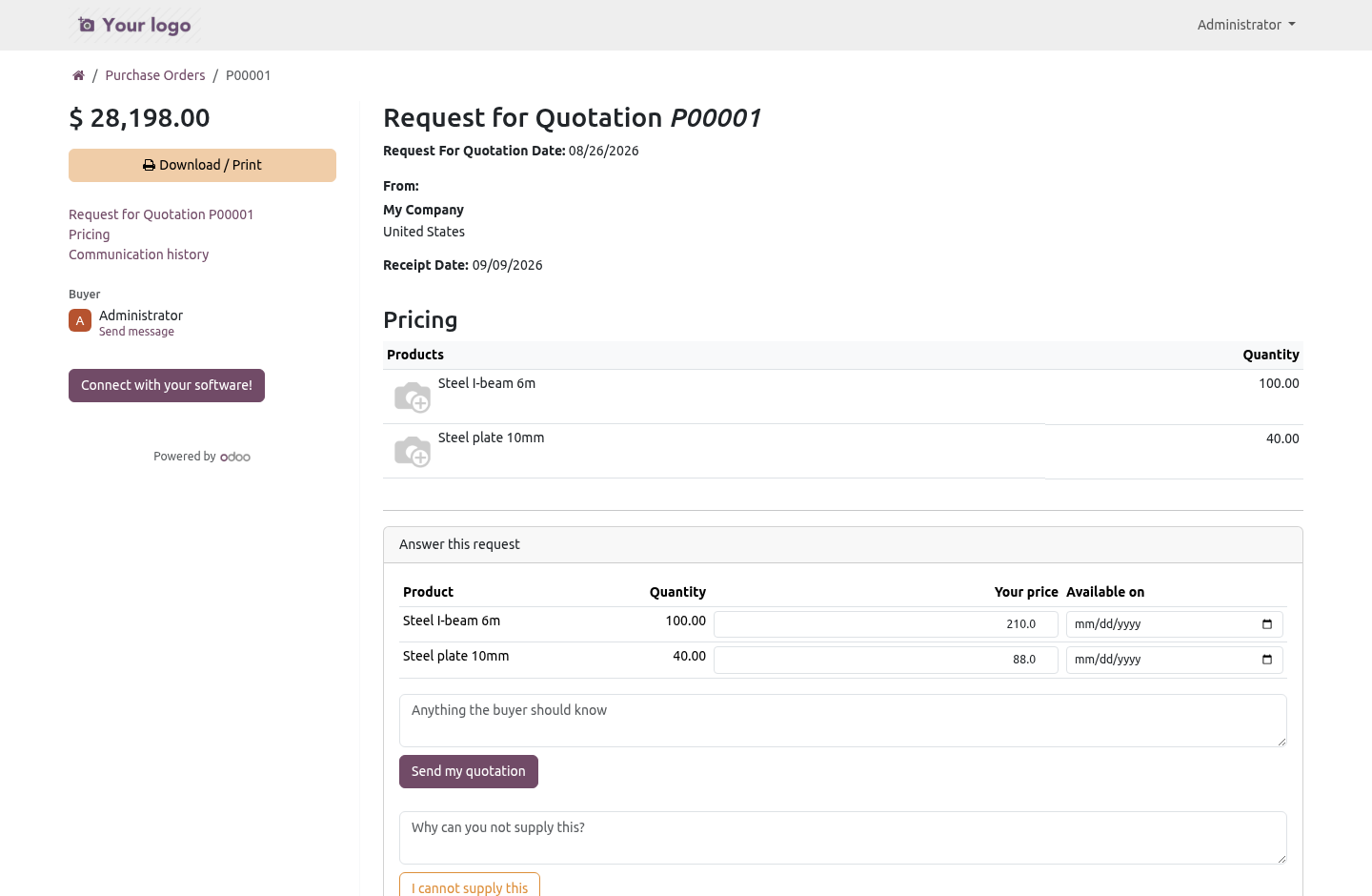Image resolution: width=1372 pixels, height=896 pixels.
Task: Open calendar picker for Steel I-beam 6m
Action: [1267, 624]
